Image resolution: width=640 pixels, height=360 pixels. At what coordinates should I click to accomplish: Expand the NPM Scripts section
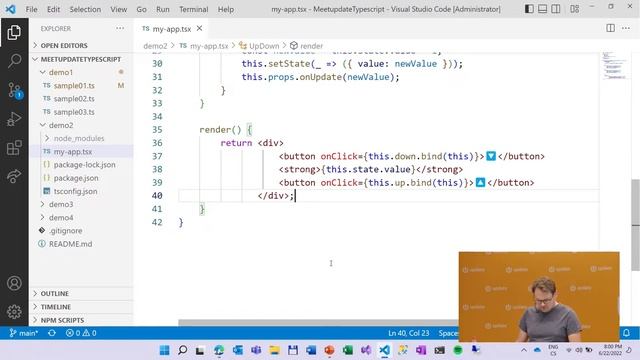coord(81,320)
